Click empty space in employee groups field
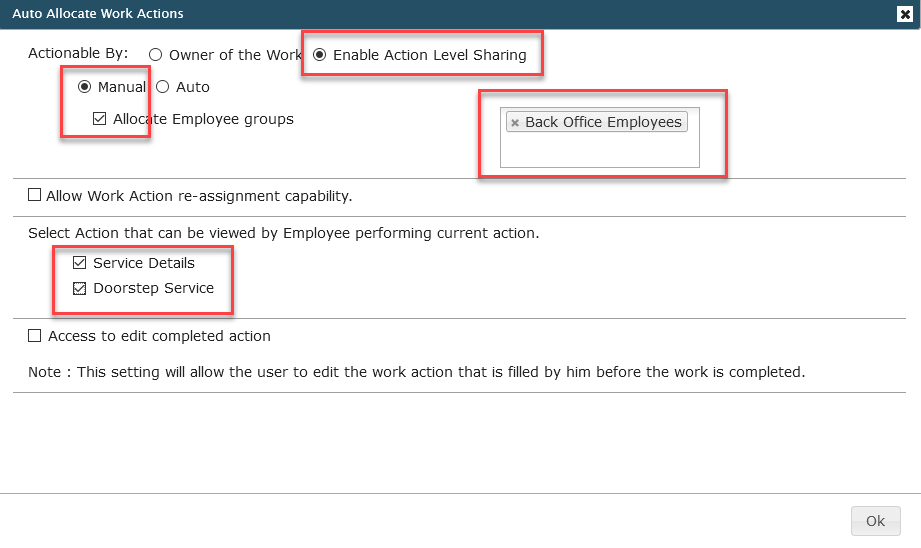This screenshot has height=548, width=921. coord(598,152)
